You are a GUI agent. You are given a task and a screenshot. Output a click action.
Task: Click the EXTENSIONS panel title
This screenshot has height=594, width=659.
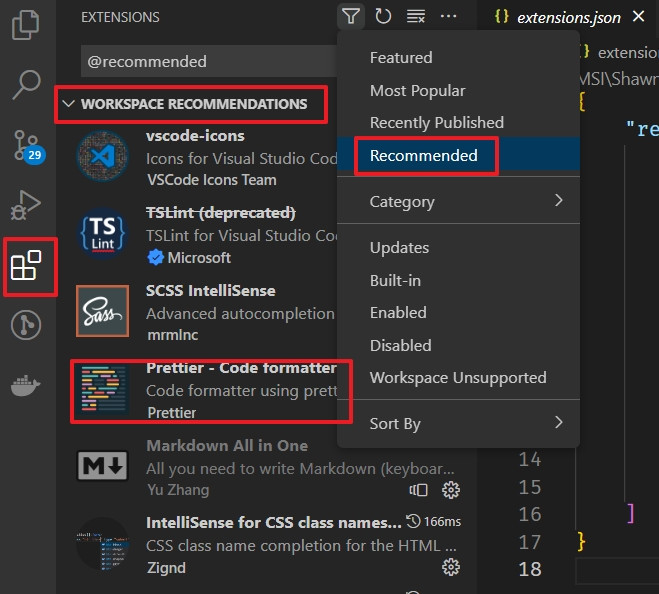click(120, 17)
